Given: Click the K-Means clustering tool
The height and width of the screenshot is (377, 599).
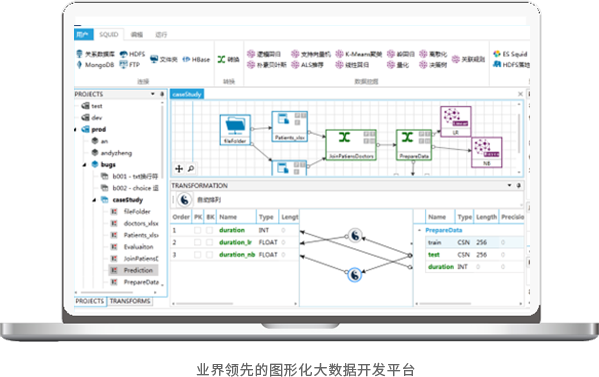Looking at the screenshot, I should pos(359,54).
